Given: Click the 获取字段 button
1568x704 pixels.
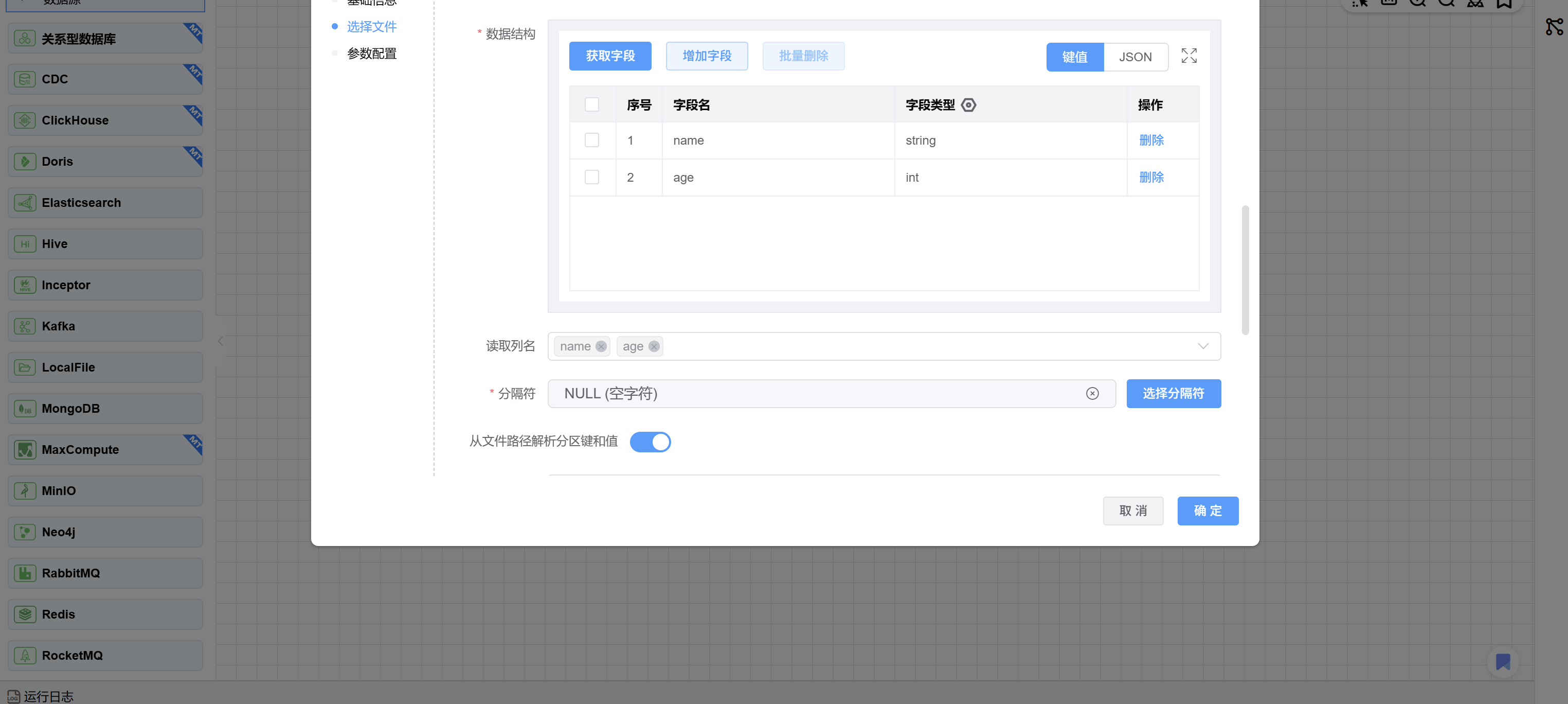Looking at the screenshot, I should coord(610,56).
